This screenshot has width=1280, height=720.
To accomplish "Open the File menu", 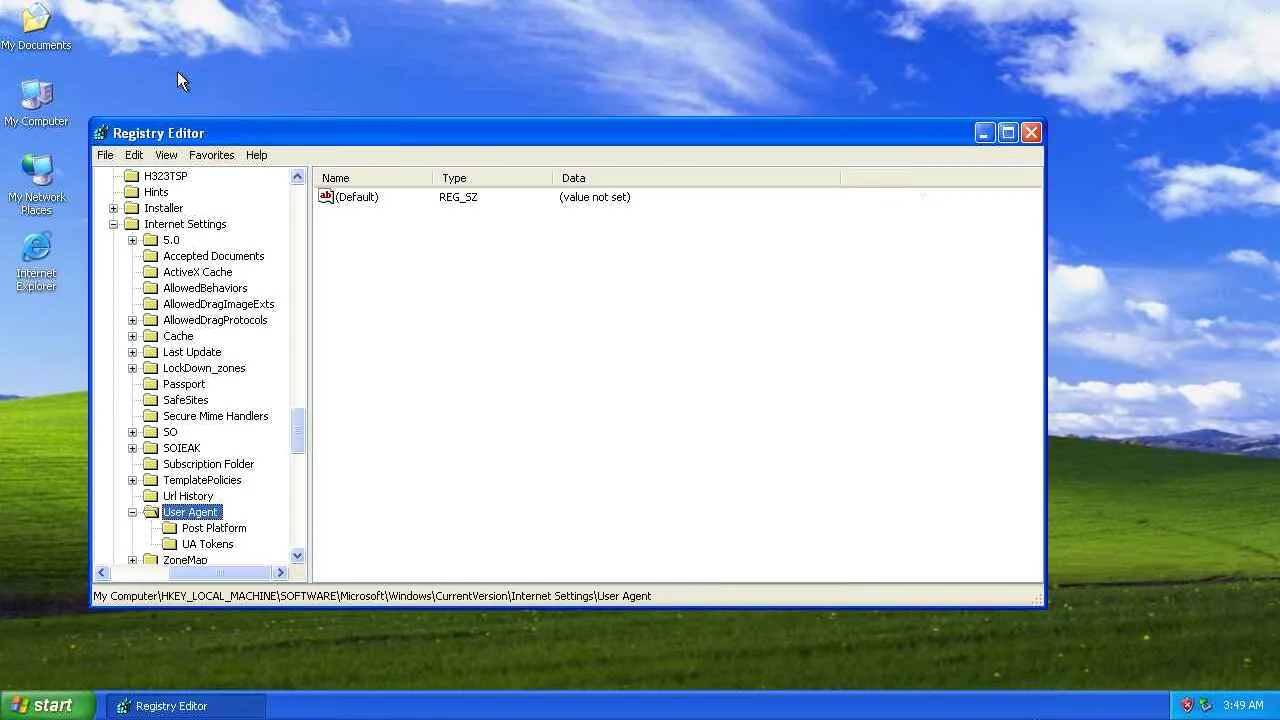I will pyautogui.click(x=105, y=155).
